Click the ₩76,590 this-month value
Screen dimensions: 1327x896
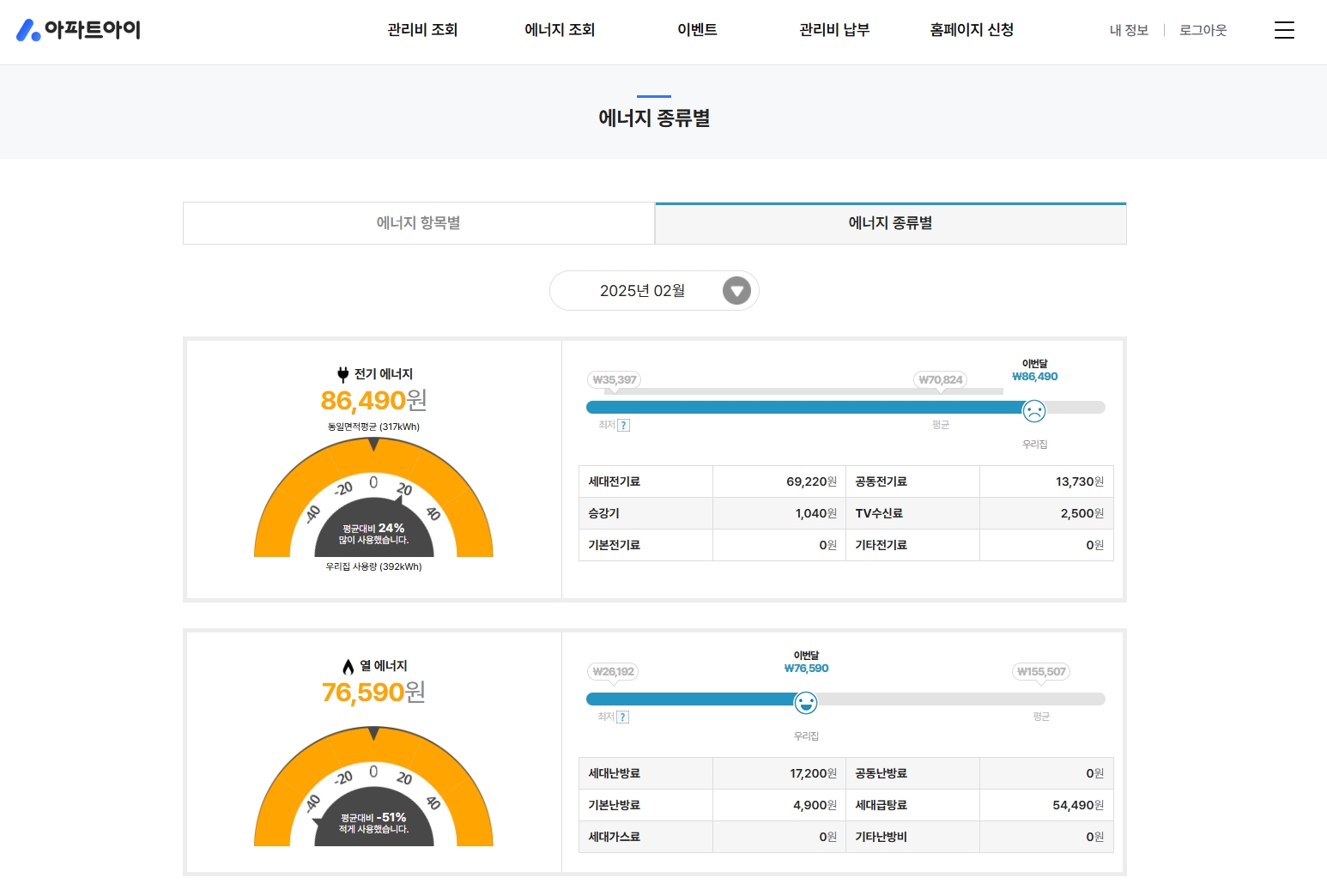[806, 669]
